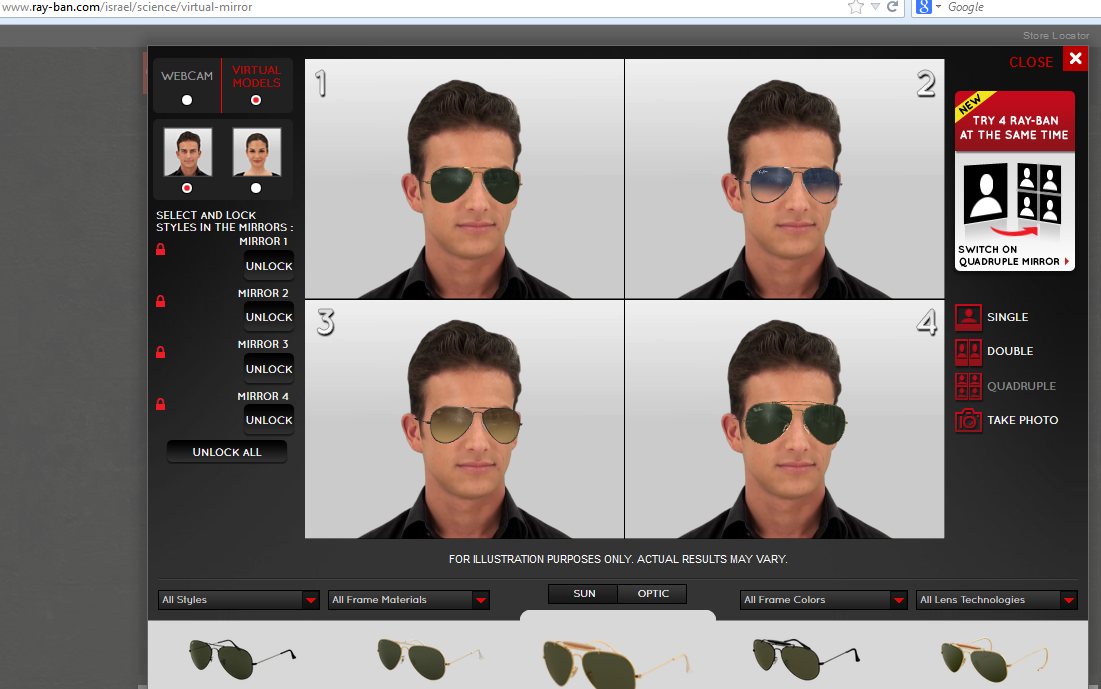Choose the Quadruple mirror layout icon
1101x689 pixels.
[x=968, y=386]
